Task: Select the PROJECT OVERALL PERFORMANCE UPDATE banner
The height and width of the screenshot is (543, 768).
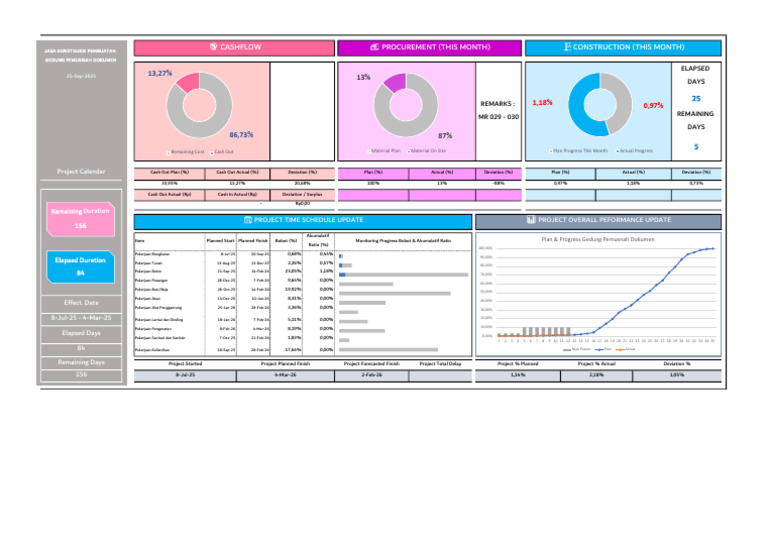Action: click(598, 221)
